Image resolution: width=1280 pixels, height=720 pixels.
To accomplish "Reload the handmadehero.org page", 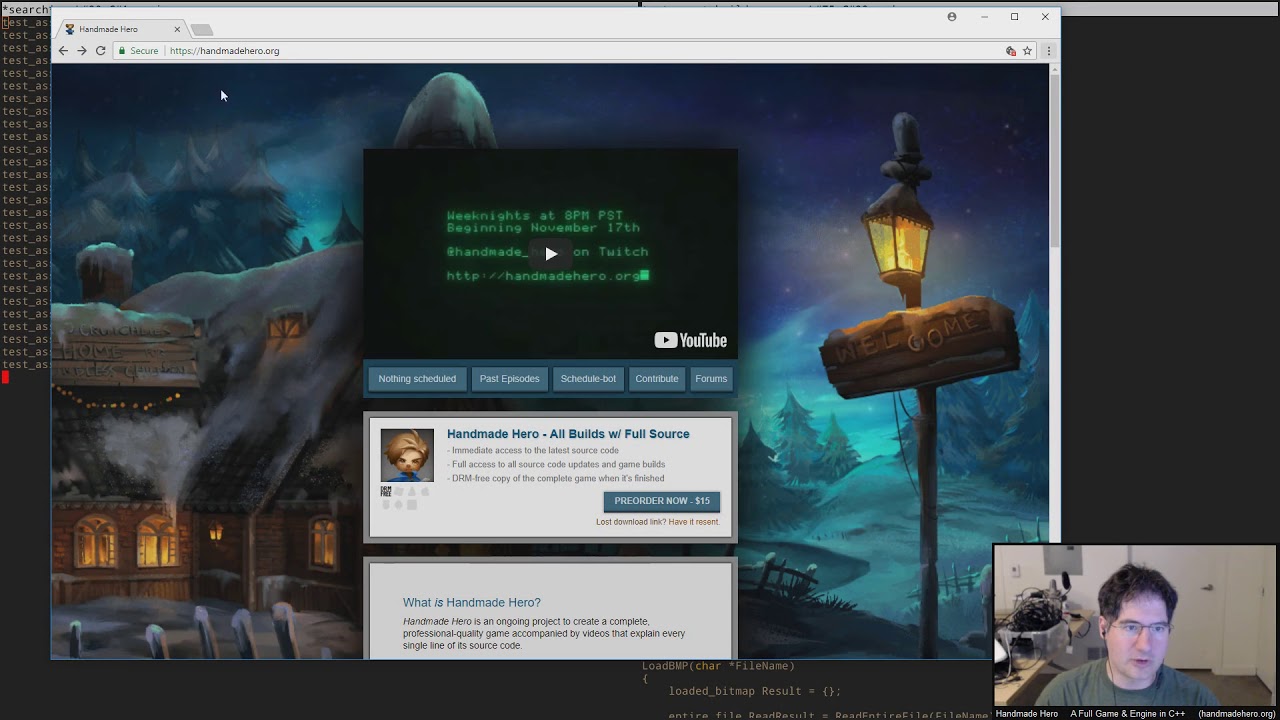I will tap(101, 51).
